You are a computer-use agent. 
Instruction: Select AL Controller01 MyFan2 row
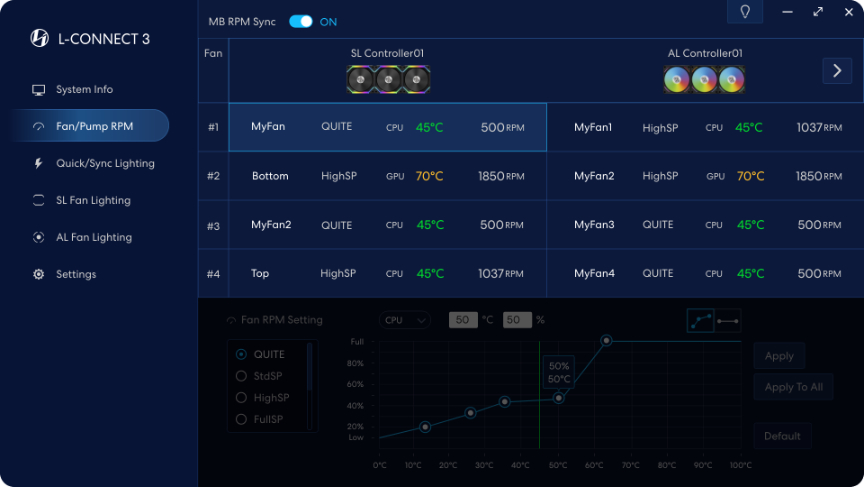705,176
